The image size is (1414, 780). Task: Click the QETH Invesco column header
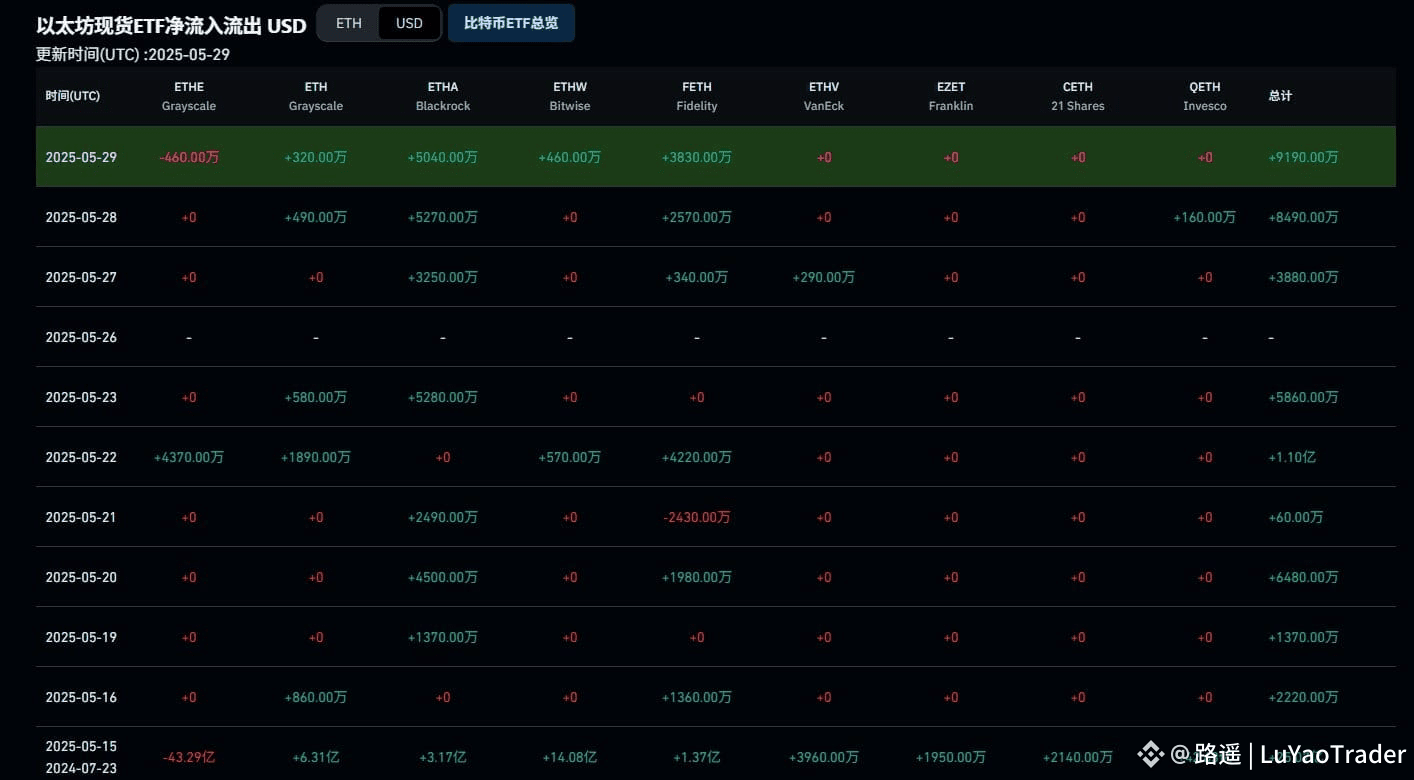pos(1205,96)
